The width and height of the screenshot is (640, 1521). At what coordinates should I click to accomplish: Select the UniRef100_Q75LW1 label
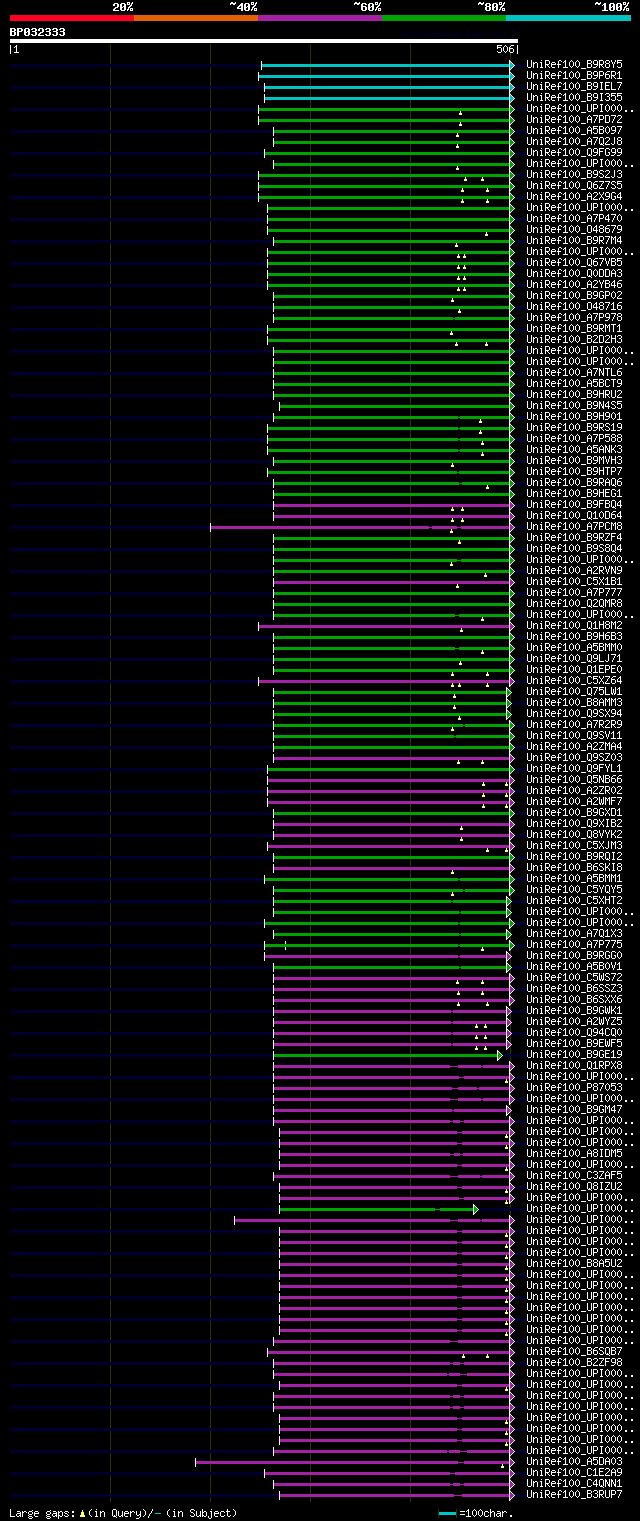574,691
